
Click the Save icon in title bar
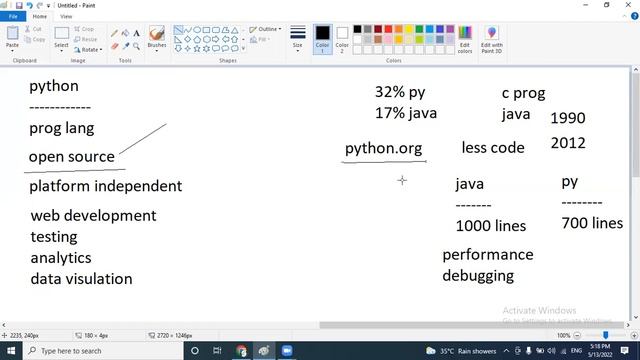click(19, 5)
